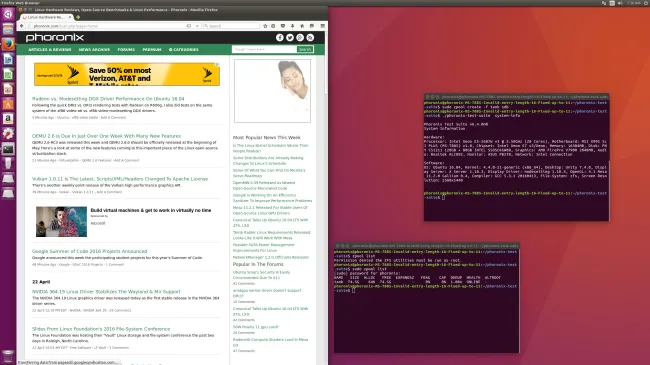The width and height of the screenshot is (650, 365).
Task: Open the Radeon vs. Modesetting DDX article
Action: point(108,99)
